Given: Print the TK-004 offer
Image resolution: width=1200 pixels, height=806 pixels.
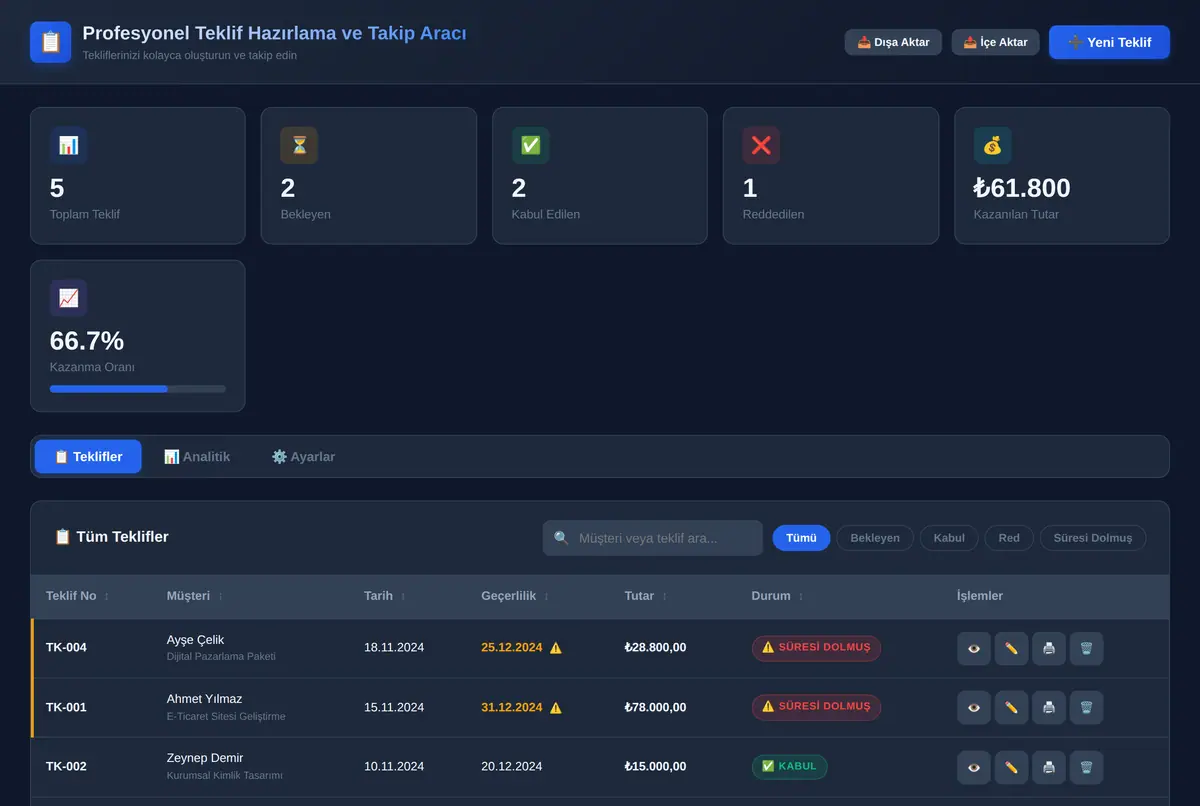Looking at the screenshot, I should [x=1048, y=648].
